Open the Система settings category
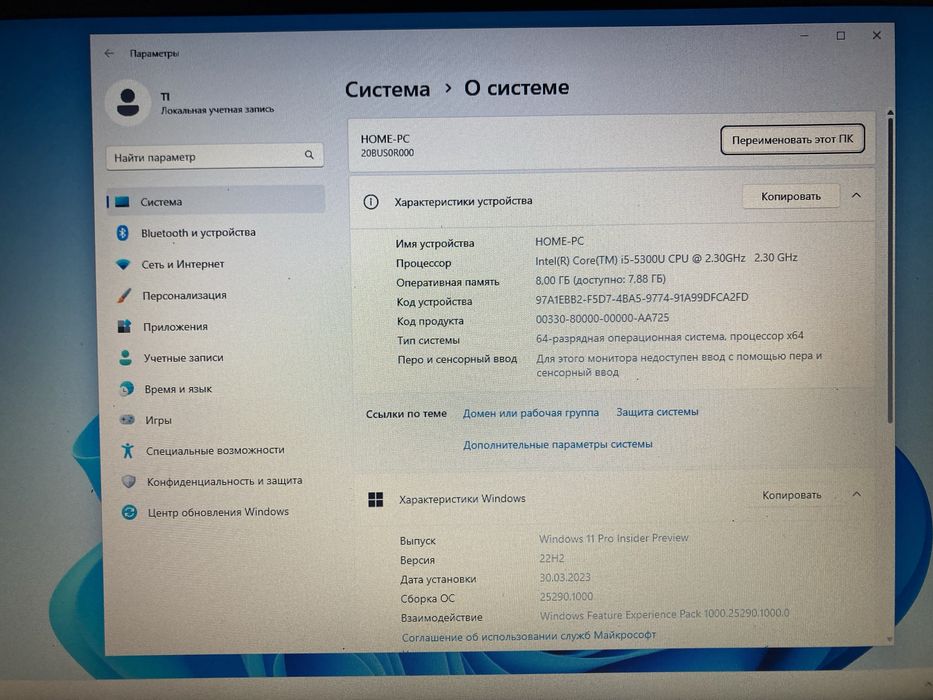Image resolution: width=933 pixels, height=700 pixels. pyautogui.click(x=216, y=201)
